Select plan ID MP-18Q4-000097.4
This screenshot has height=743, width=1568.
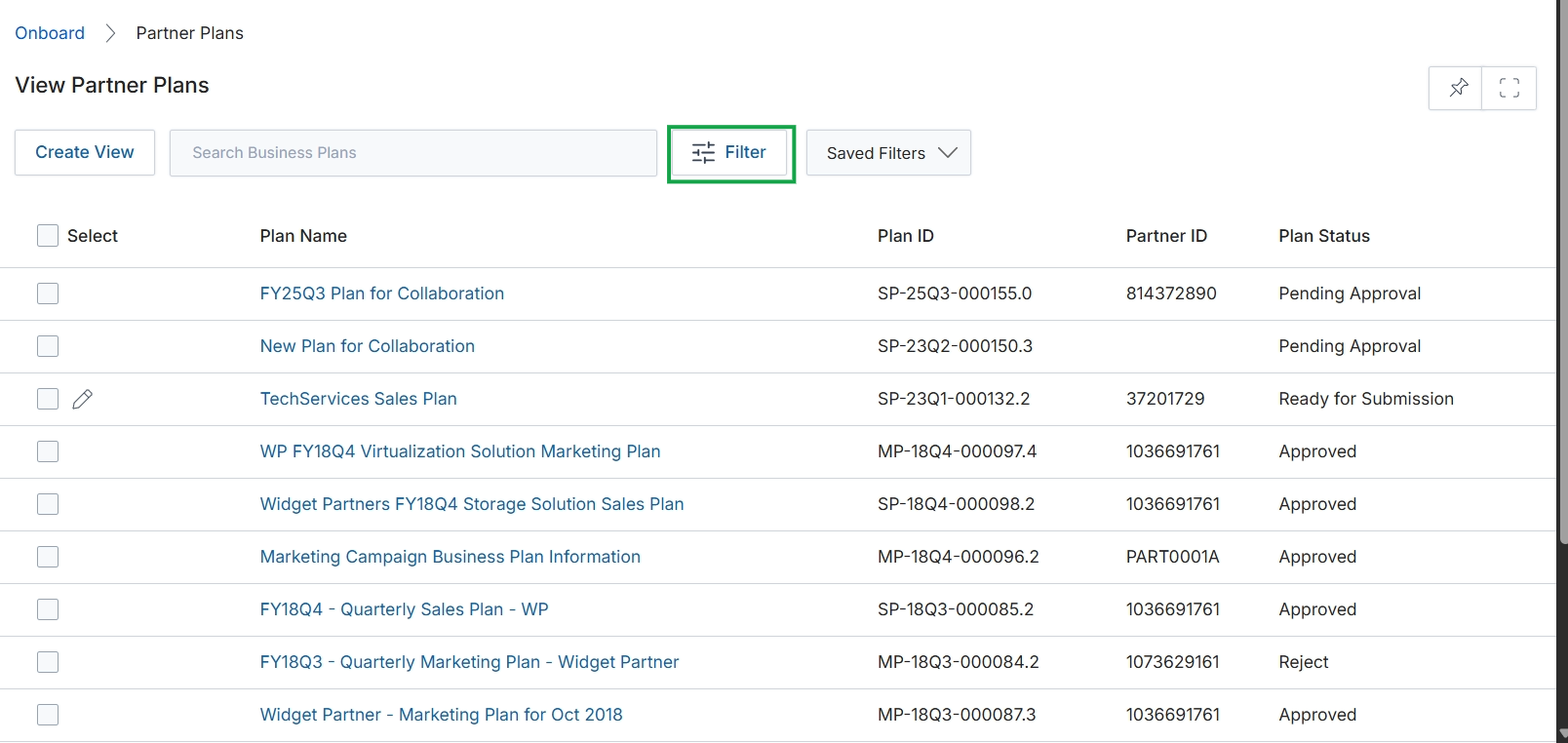958,451
